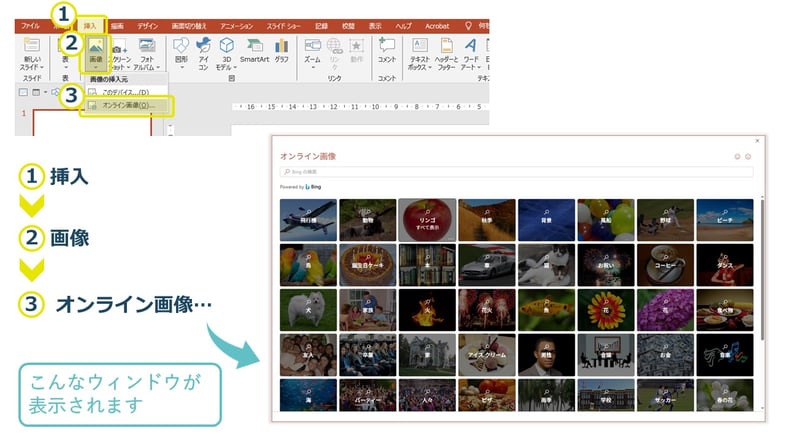Switch to the ヘルプ (Help) tab
The image size is (785, 441).
(x=404, y=26)
